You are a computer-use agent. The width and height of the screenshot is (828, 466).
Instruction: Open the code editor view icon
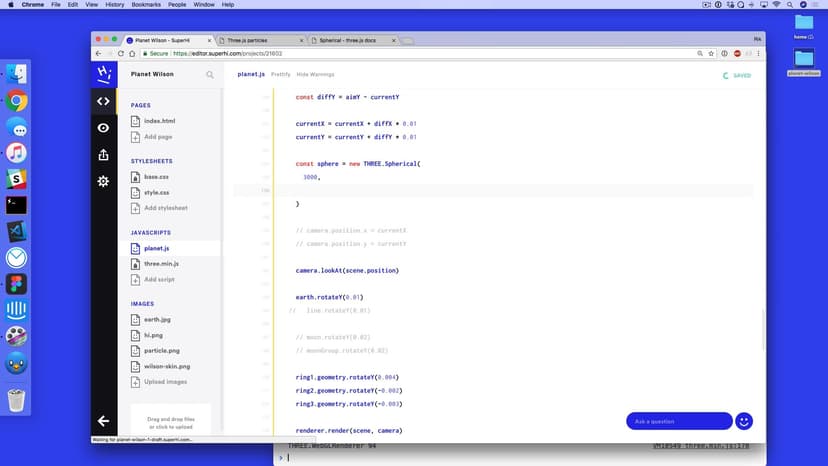(x=103, y=101)
